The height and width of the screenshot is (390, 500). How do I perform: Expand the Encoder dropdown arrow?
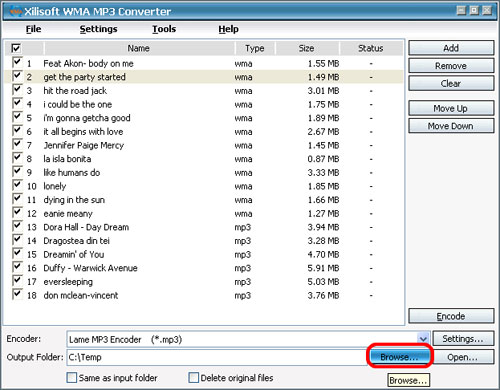click(423, 339)
